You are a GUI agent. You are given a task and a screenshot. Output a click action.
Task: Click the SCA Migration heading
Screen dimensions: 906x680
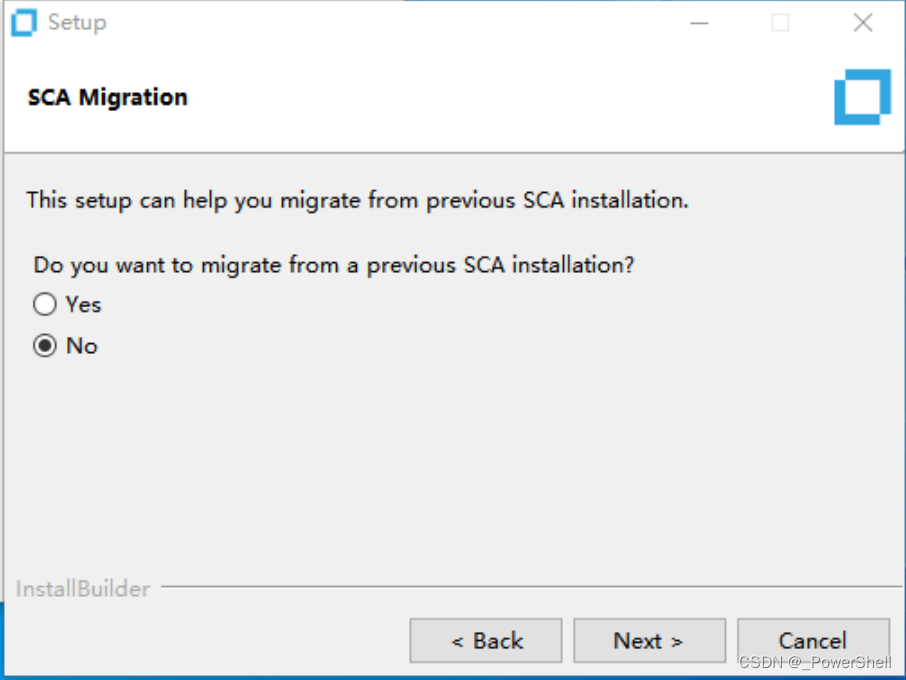pyautogui.click(x=108, y=98)
